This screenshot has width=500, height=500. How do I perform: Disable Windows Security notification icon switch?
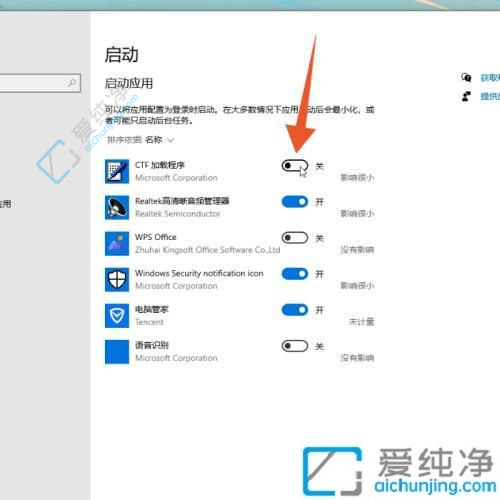point(295,274)
